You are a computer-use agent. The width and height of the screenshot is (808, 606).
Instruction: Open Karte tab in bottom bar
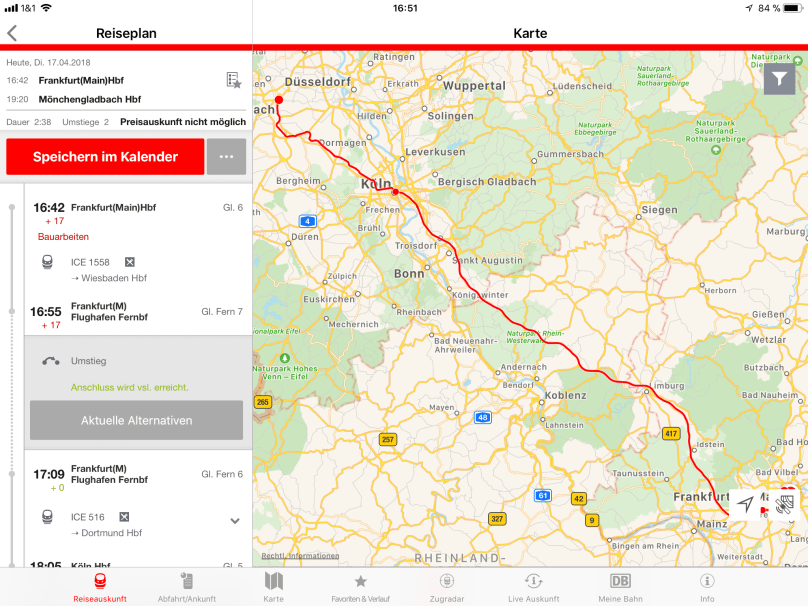(273, 587)
